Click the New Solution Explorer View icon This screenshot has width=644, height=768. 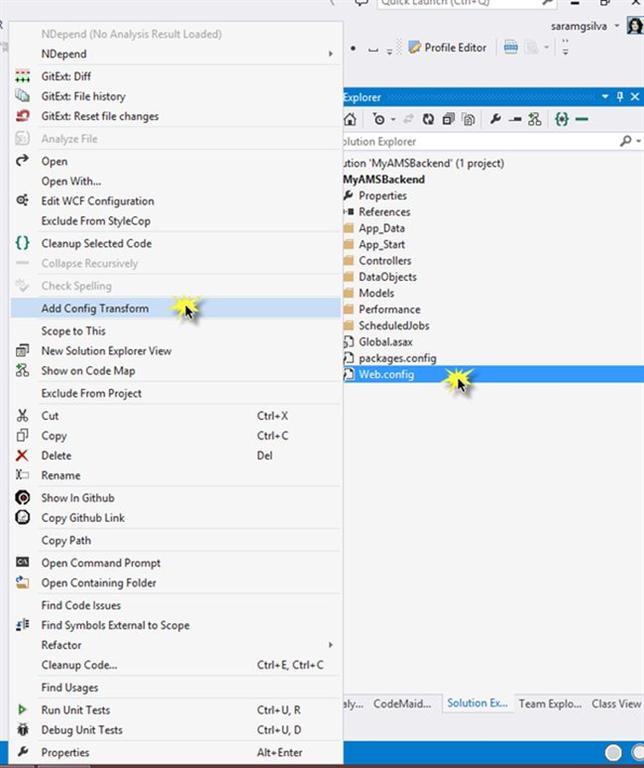click(23, 351)
